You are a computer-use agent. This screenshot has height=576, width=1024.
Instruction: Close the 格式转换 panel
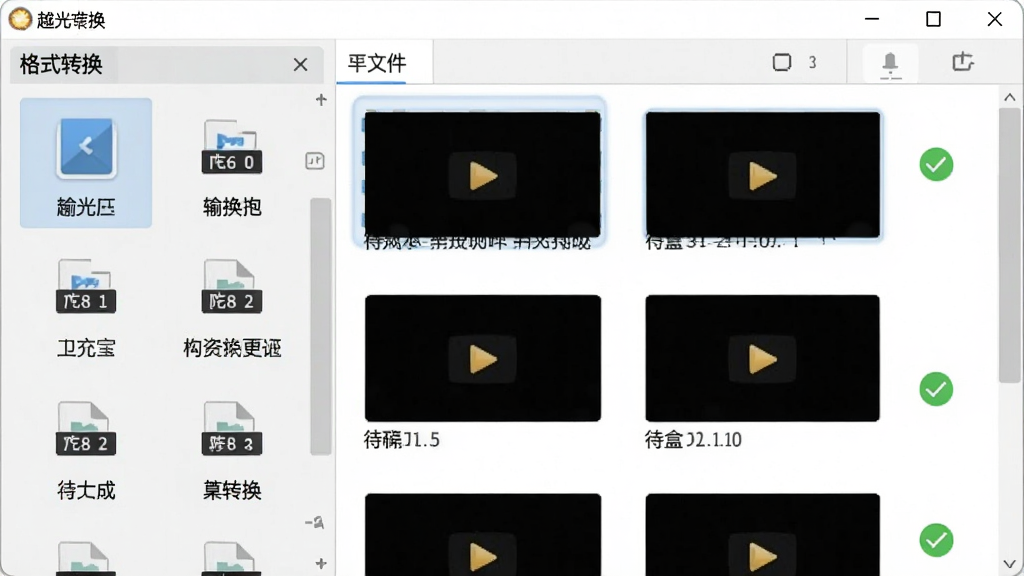[x=300, y=65]
